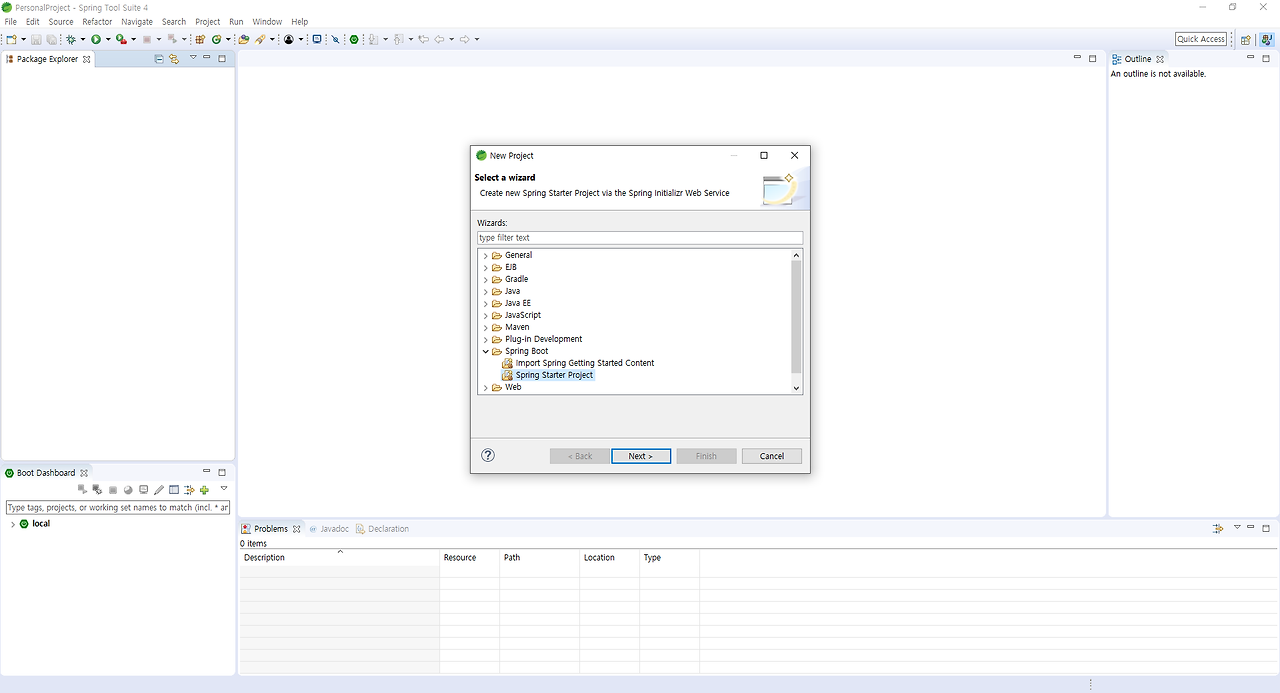Toggle Boot Dashboard filters icon

189,490
